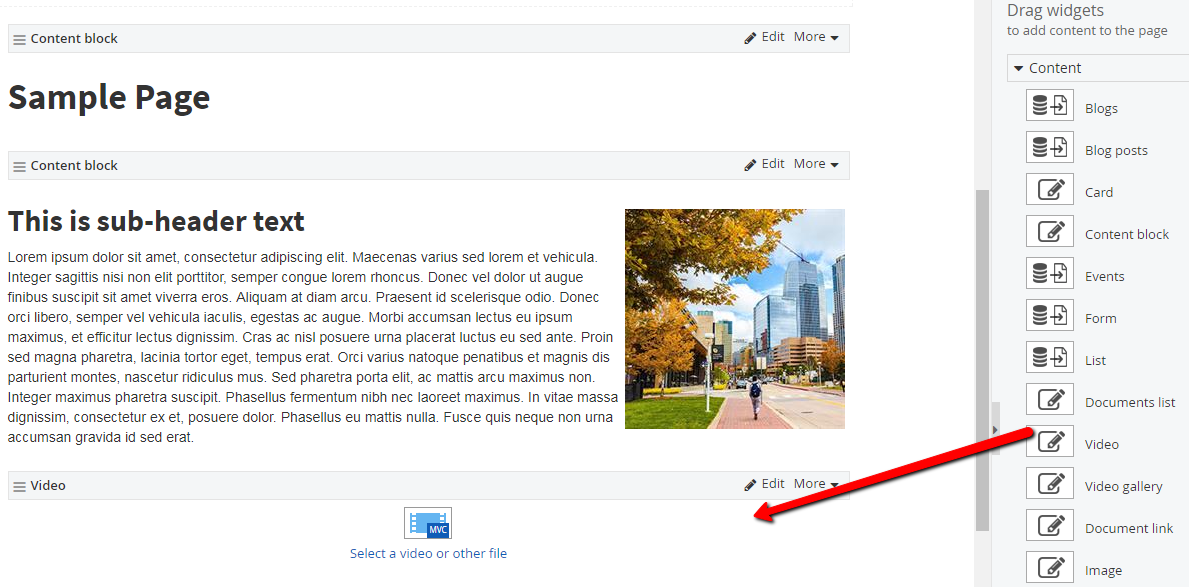
Task: Click the Events widget icon
Action: [x=1049, y=272]
